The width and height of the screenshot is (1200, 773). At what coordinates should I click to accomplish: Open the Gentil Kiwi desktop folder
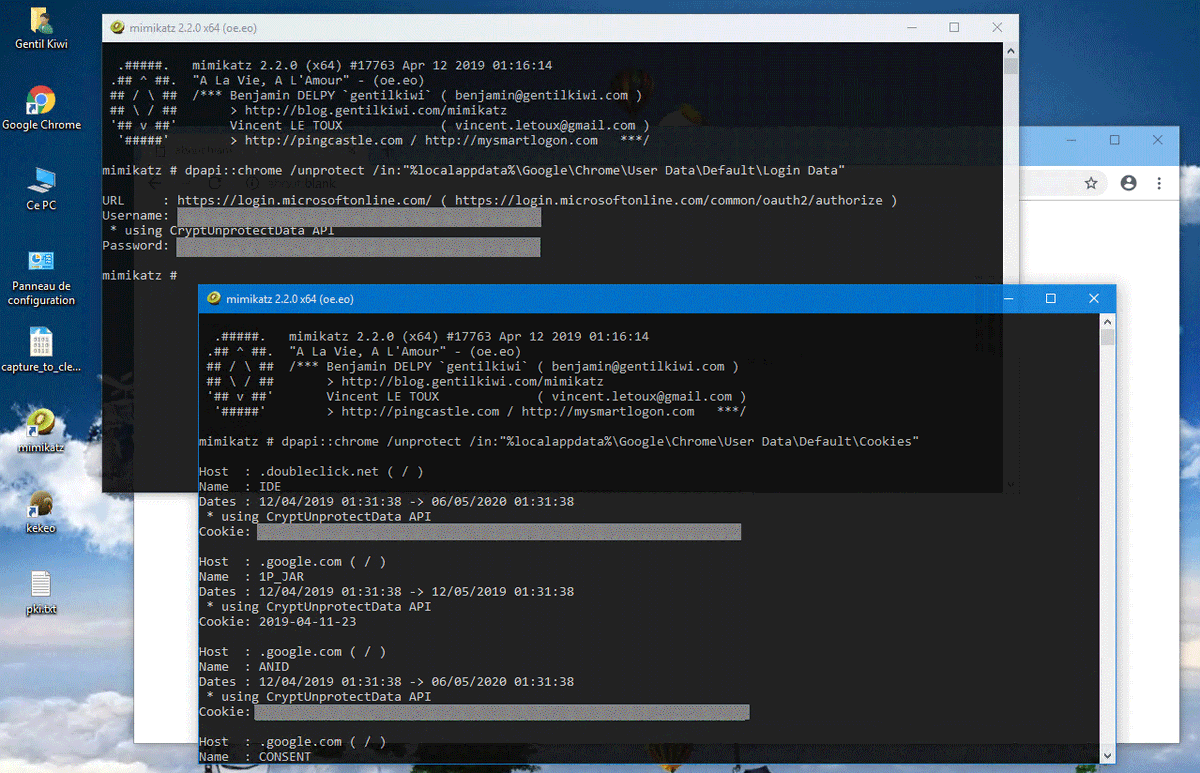[x=41, y=28]
